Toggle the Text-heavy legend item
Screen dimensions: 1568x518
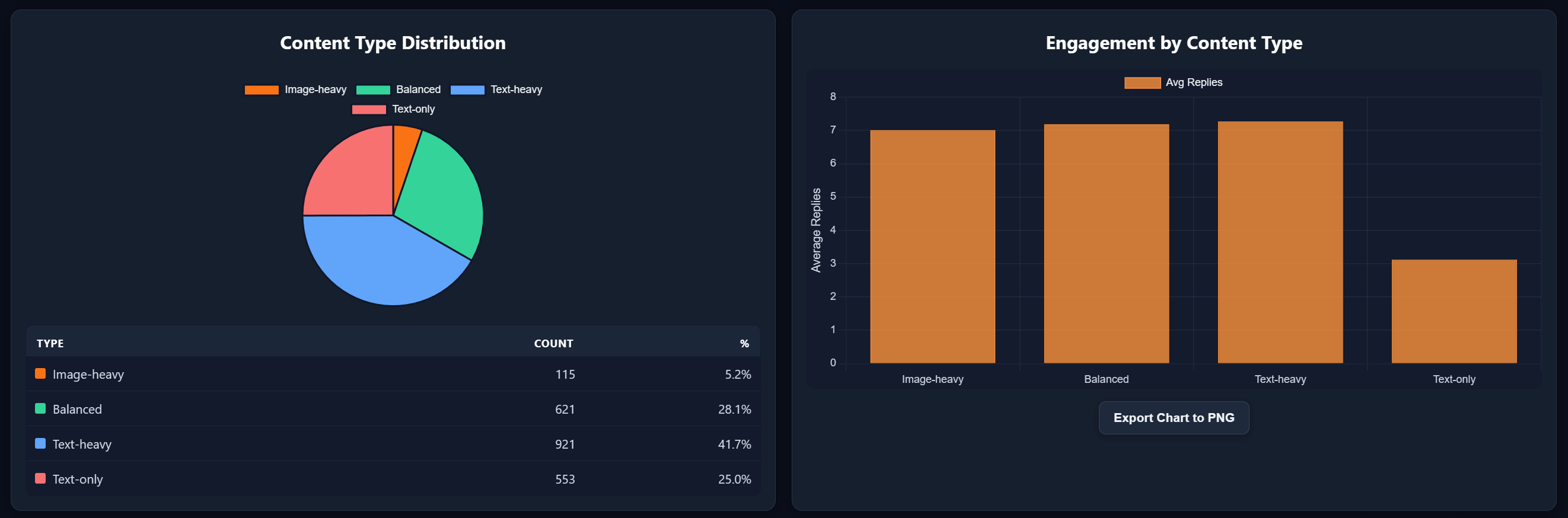point(496,89)
